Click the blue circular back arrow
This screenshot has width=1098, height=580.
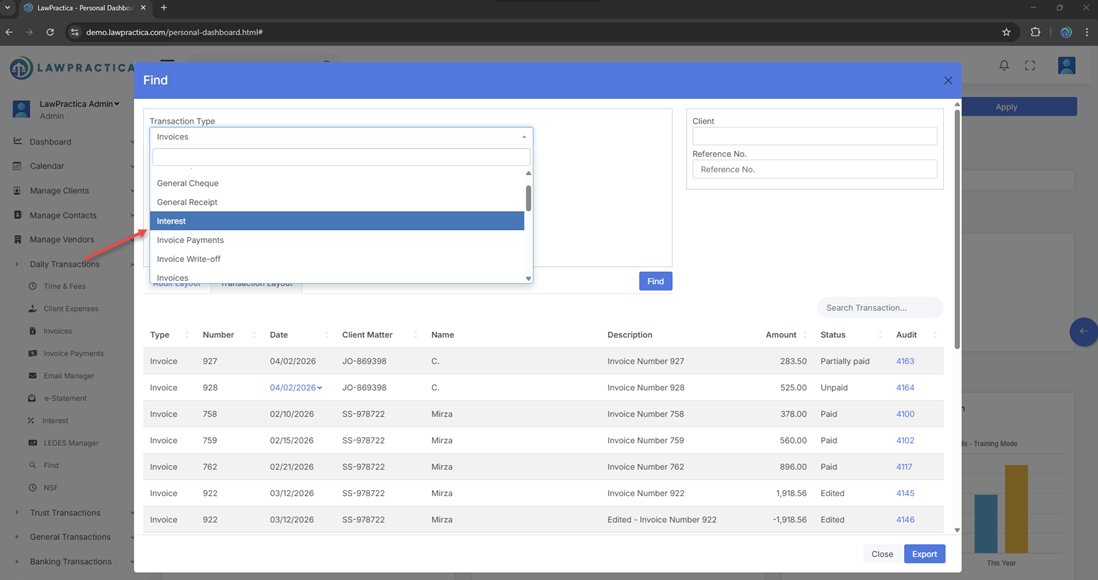[1083, 332]
